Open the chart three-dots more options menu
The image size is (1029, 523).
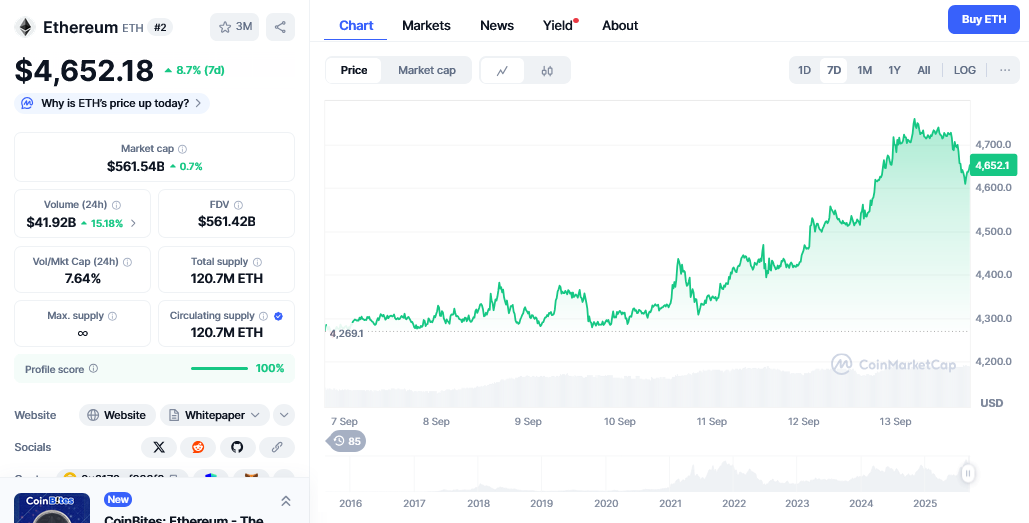pos(1005,70)
